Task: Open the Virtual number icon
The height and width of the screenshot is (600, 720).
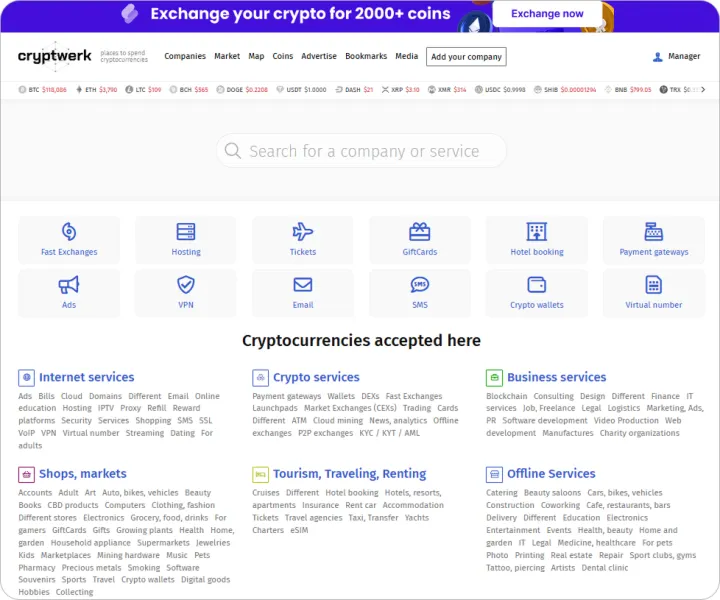Action: pyautogui.click(x=653, y=285)
